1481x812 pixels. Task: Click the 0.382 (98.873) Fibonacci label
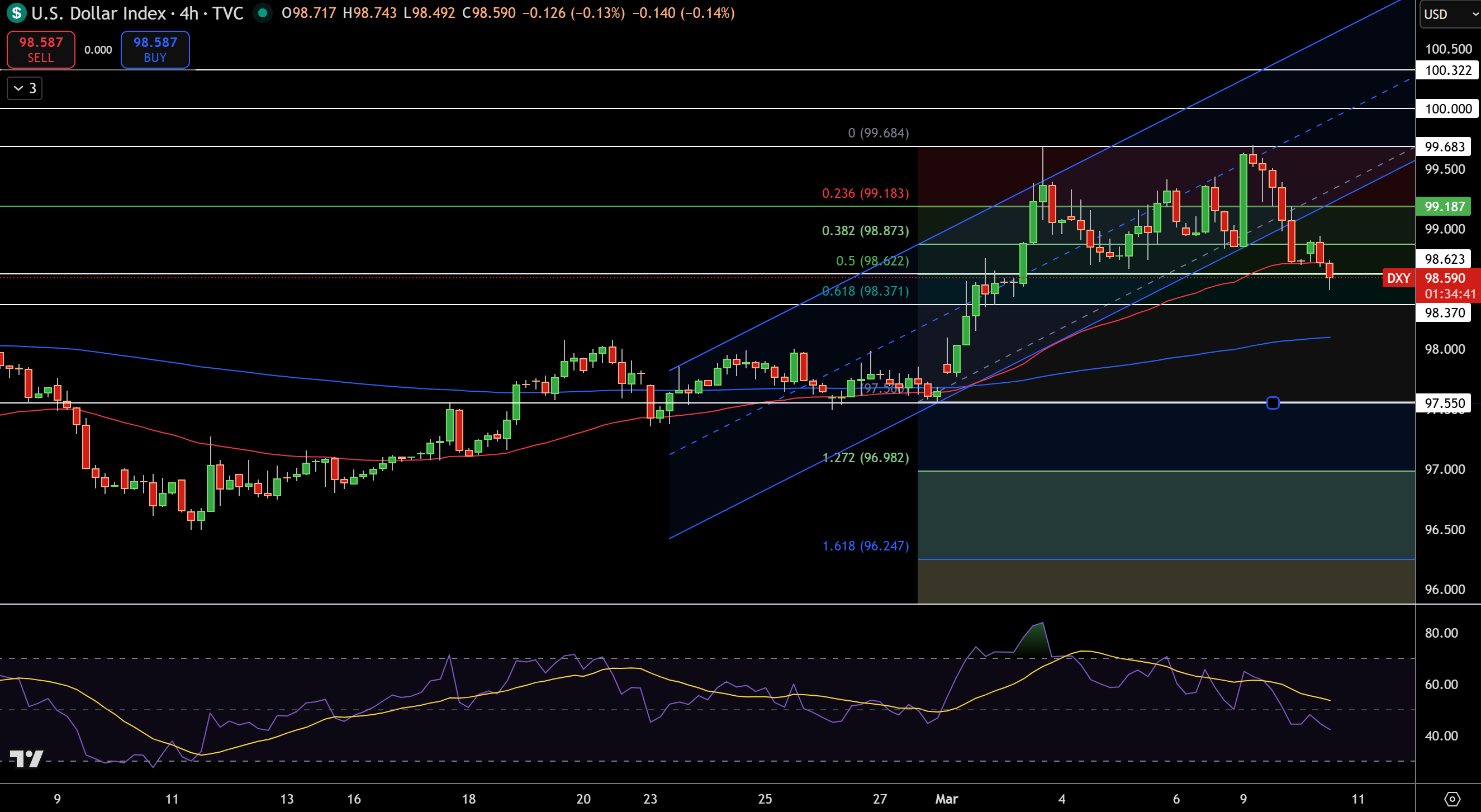[x=865, y=231]
